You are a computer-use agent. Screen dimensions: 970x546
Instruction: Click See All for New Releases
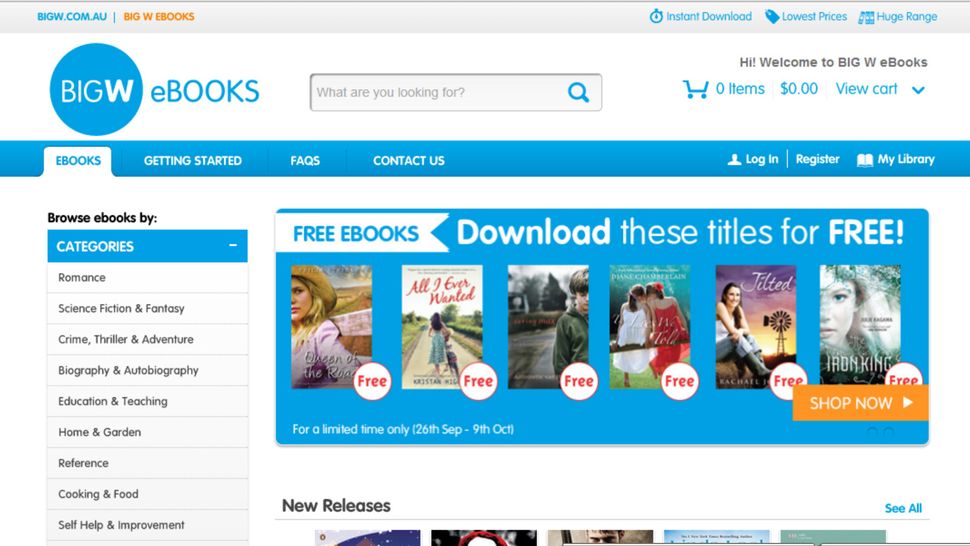(903, 508)
